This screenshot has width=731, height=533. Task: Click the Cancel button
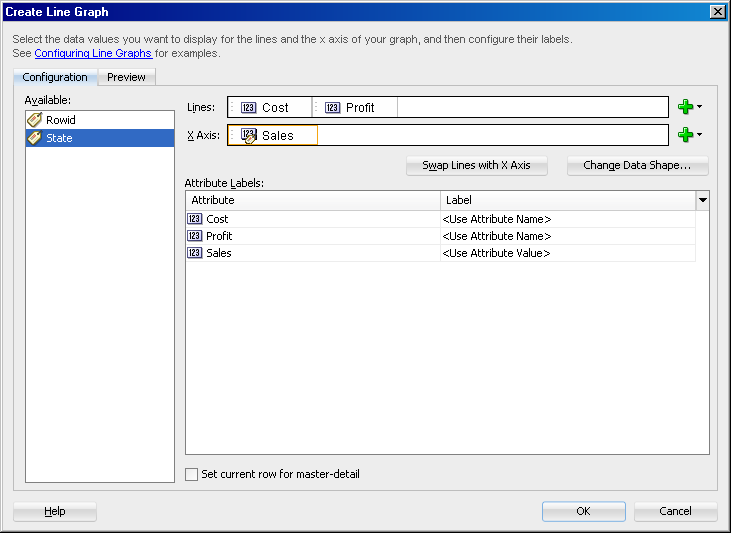tap(675, 511)
